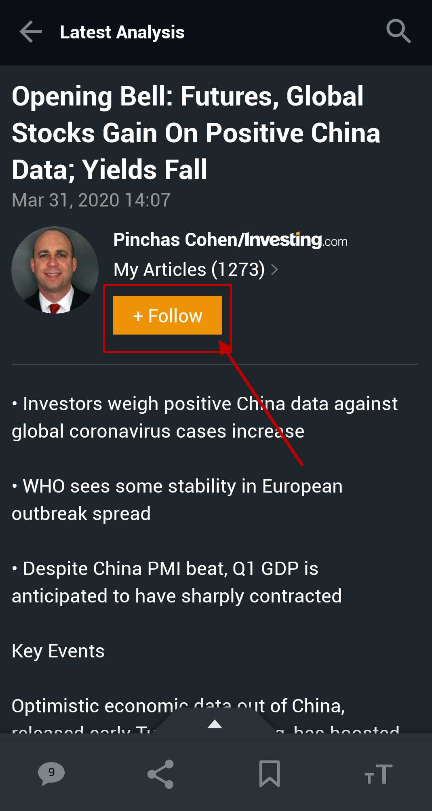
Task: Tap the Key Events heading
Action: (58, 651)
